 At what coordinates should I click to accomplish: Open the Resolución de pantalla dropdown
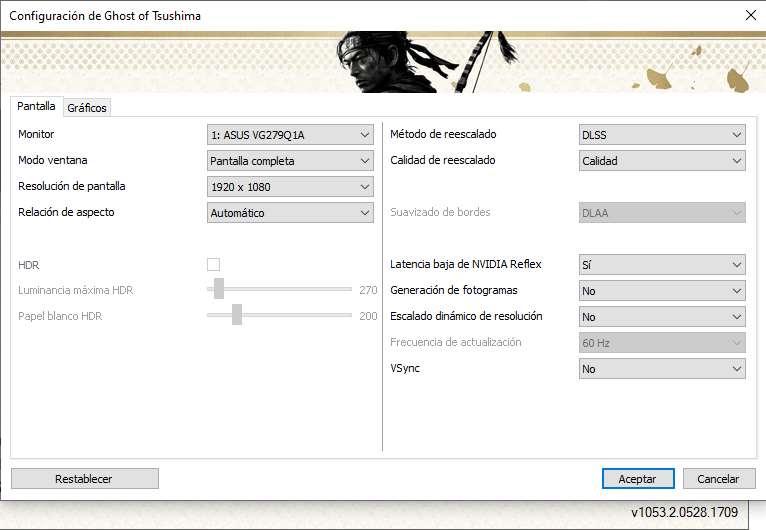[x=290, y=187]
